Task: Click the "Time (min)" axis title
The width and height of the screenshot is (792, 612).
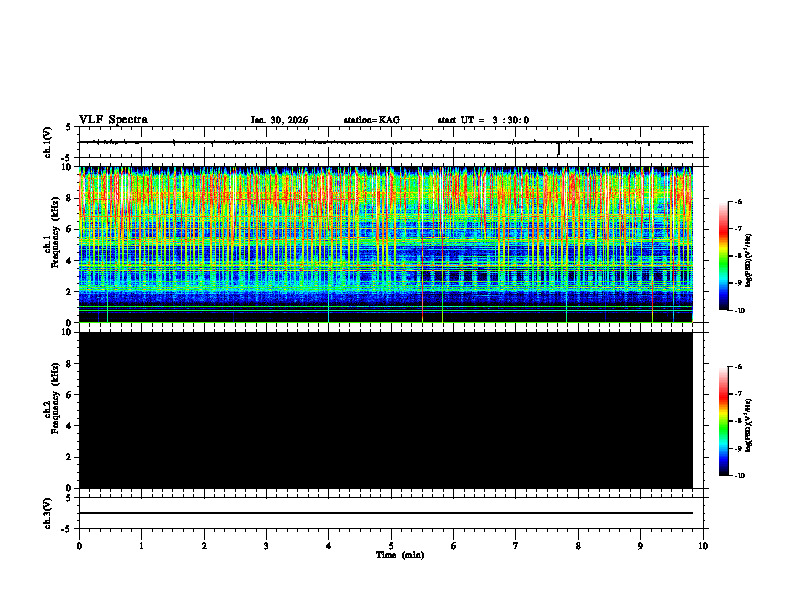Action: coord(400,555)
